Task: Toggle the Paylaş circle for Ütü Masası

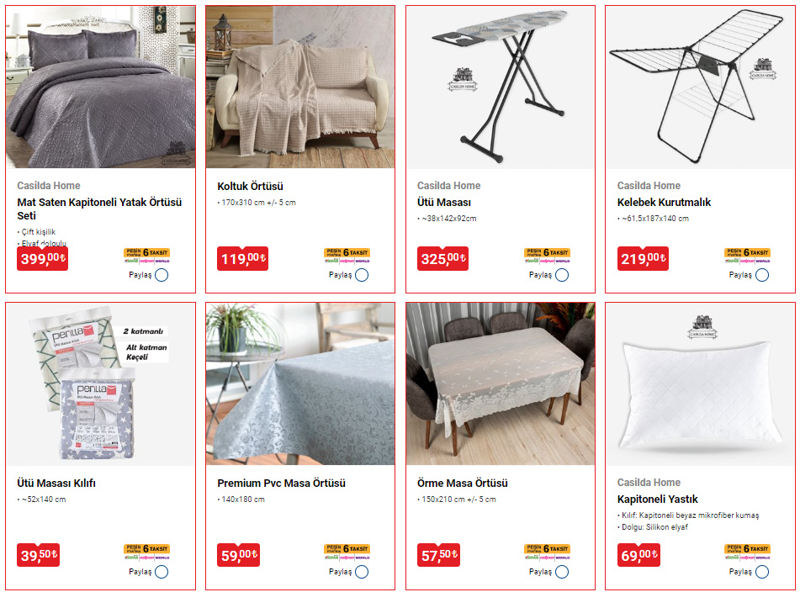Action: click(562, 275)
